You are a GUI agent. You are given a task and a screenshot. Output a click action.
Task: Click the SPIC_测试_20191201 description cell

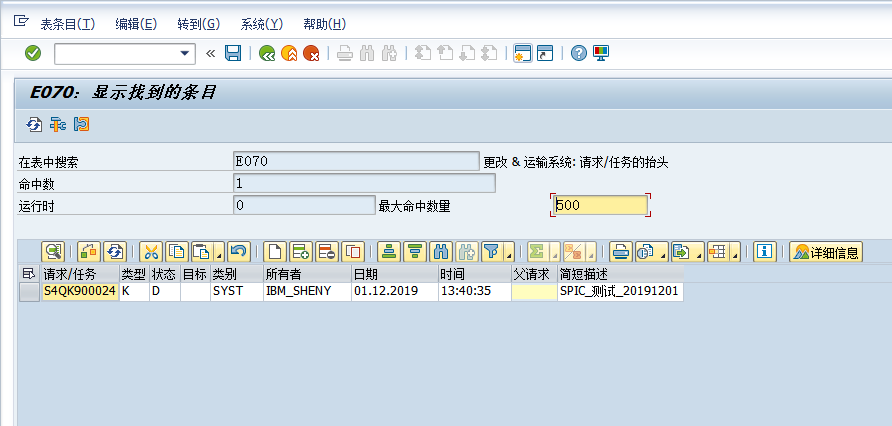click(x=621, y=292)
